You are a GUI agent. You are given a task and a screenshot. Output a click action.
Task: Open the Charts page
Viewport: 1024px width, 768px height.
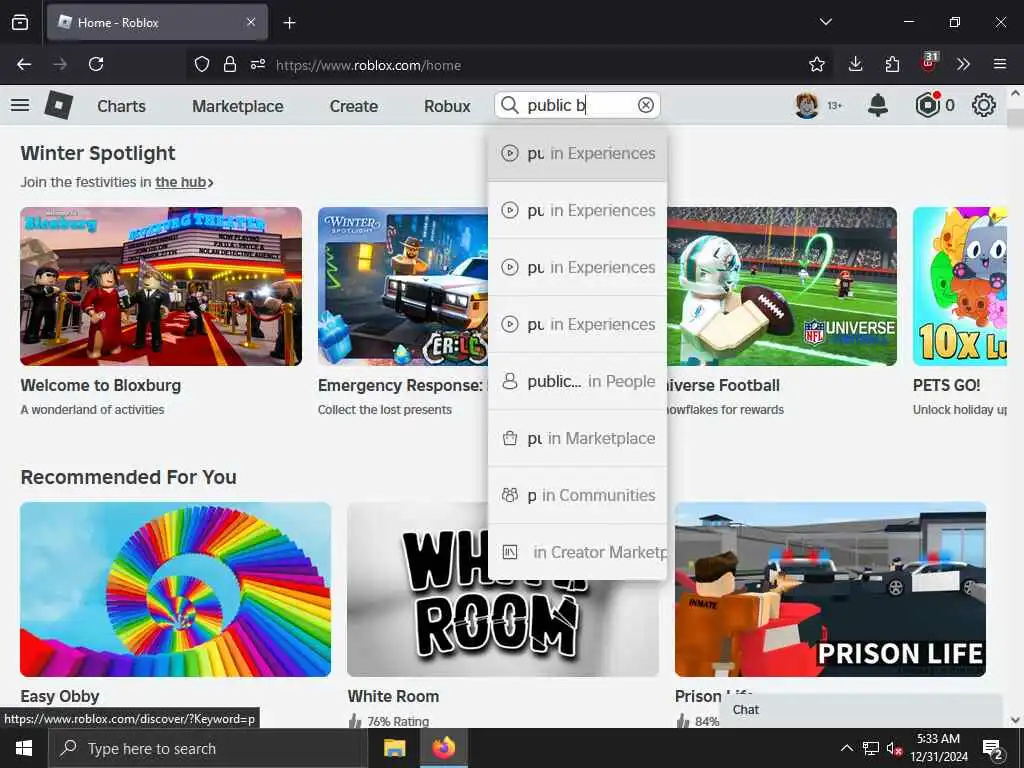(121, 106)
